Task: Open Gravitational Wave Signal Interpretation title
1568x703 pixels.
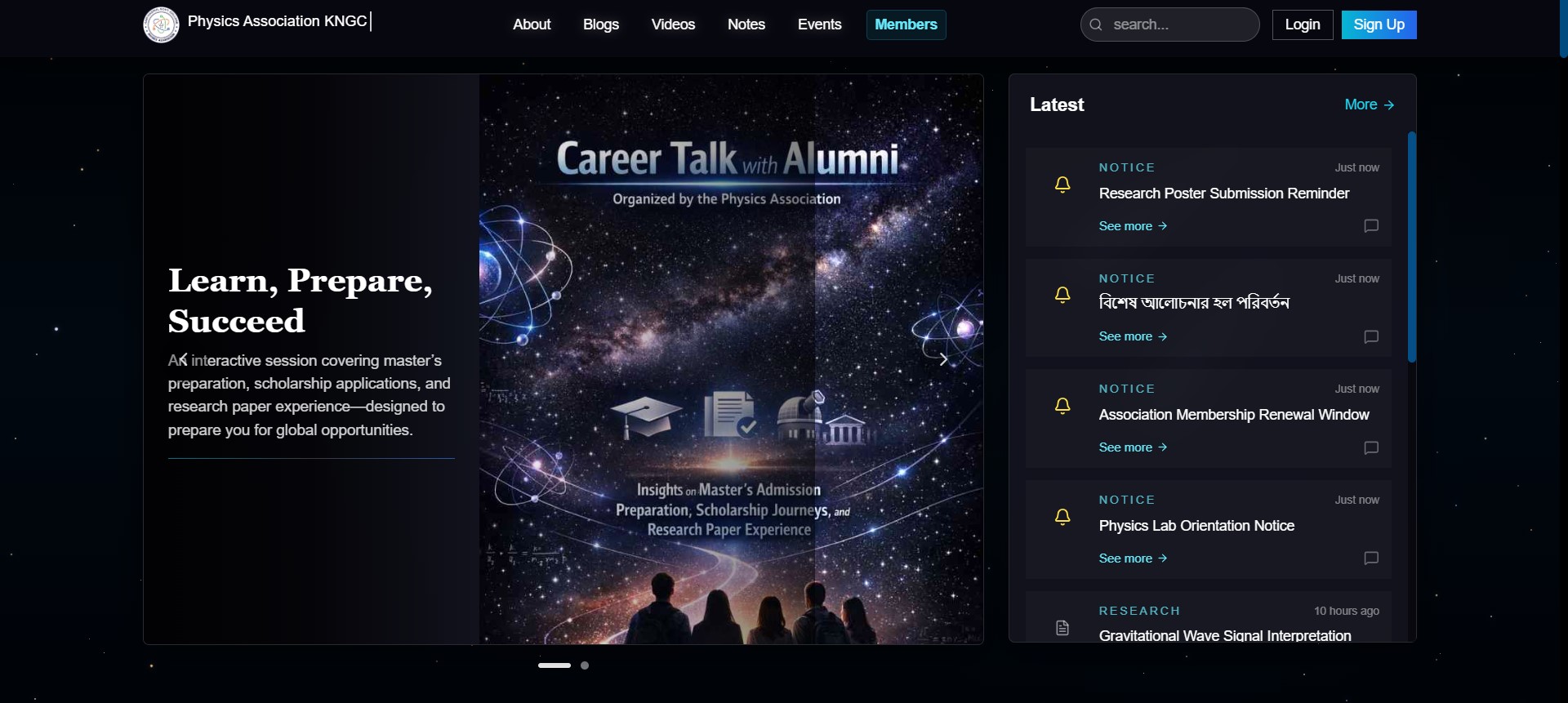Action: 1225,635
